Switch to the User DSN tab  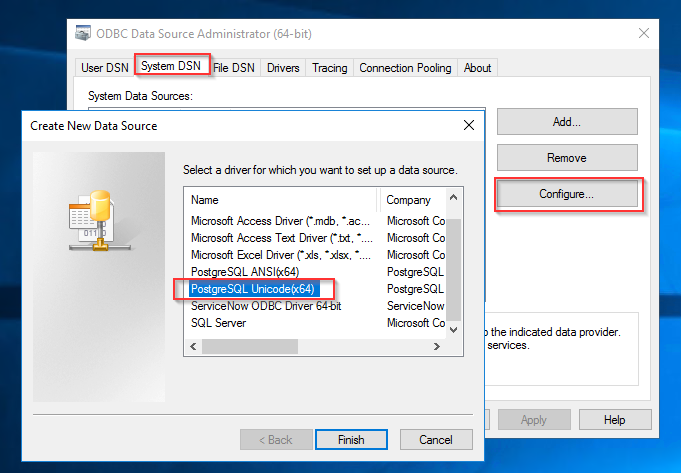pos(105,68)
